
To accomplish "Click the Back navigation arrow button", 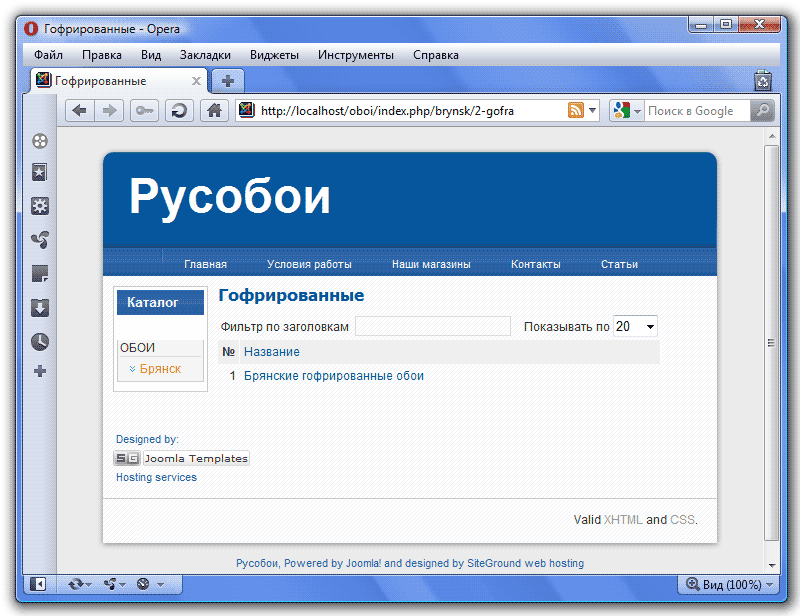I will click(80, 111).
